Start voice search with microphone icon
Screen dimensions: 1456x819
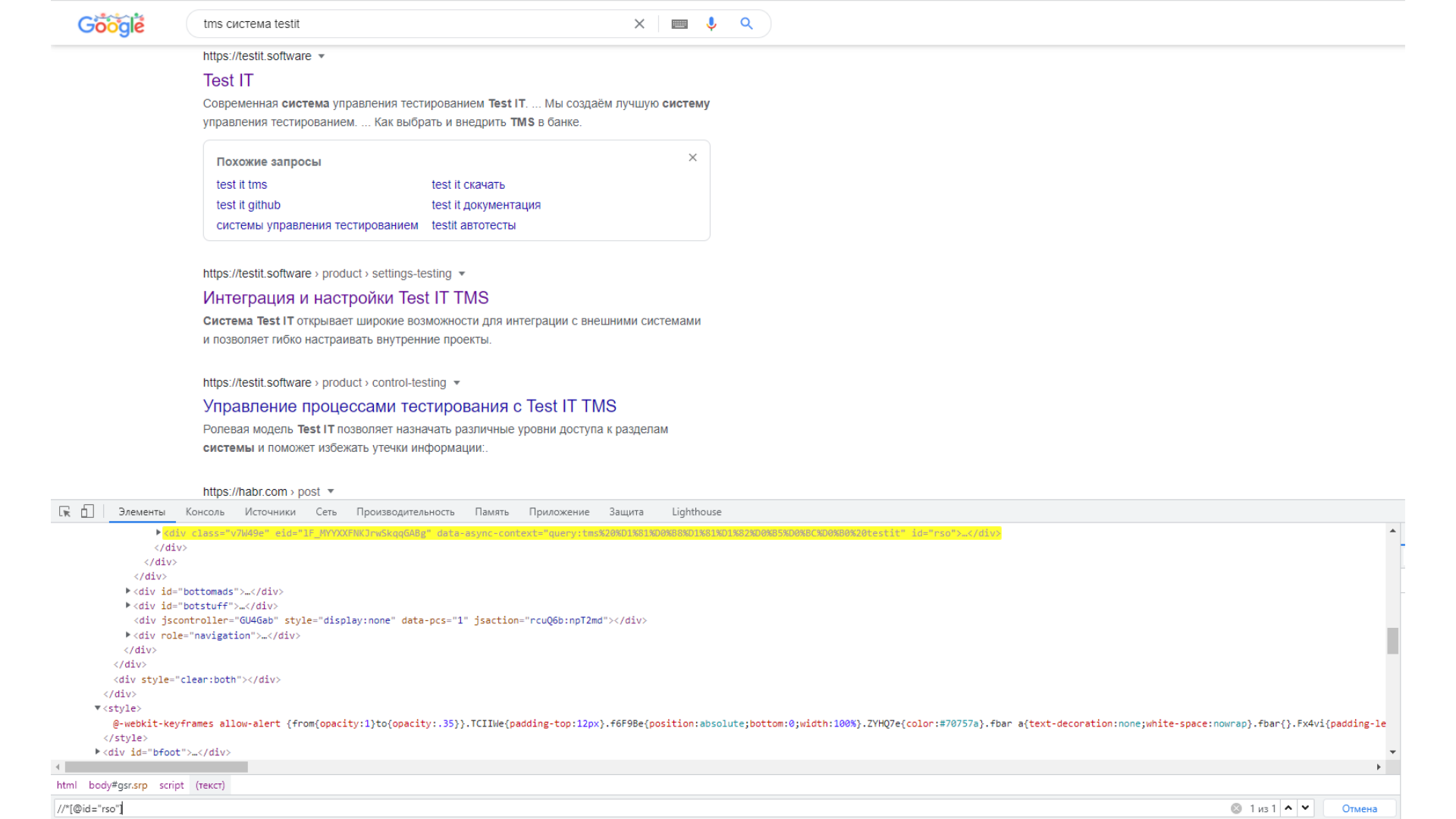tap(711, 24)
